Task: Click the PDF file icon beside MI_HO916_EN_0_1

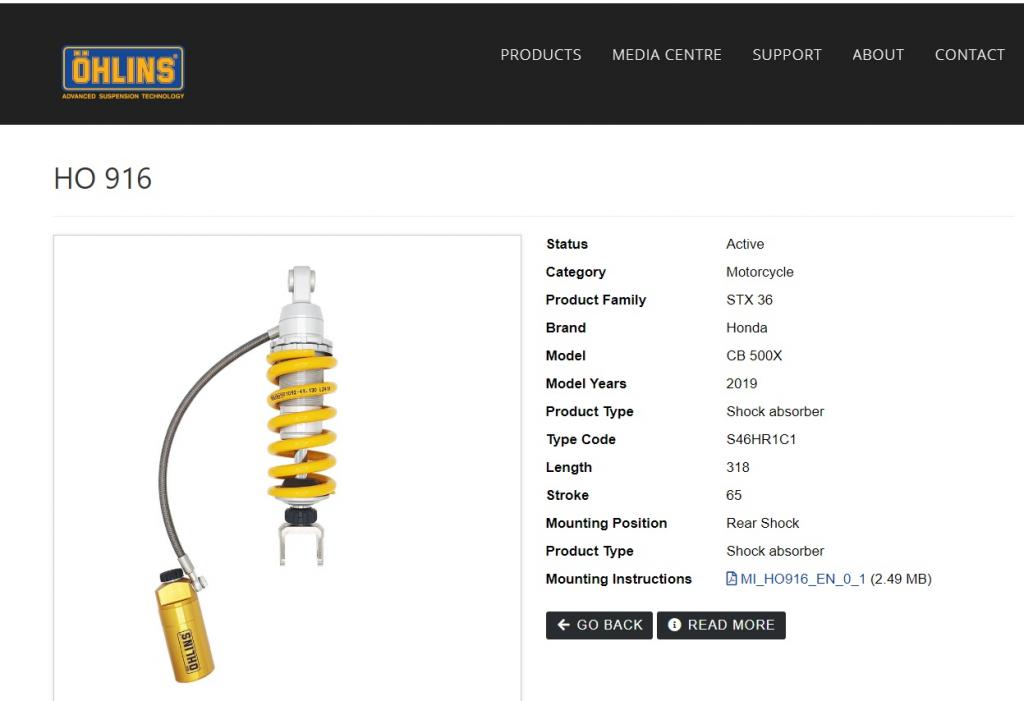Action: [x=731, y=579]
